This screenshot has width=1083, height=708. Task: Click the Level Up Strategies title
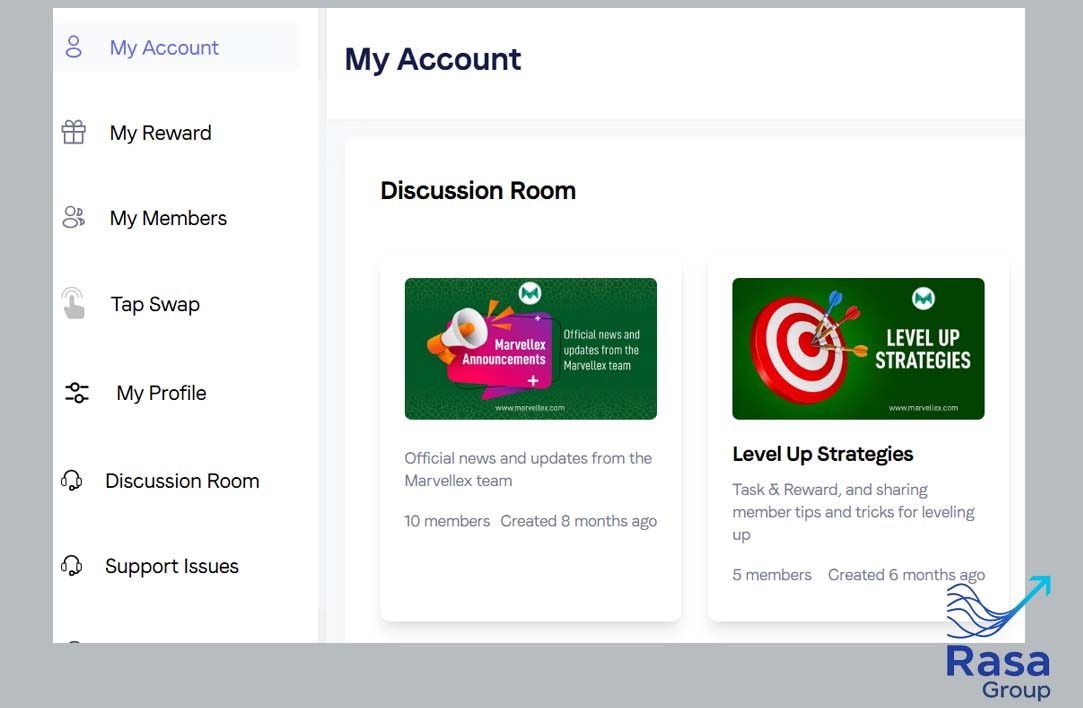822,454
